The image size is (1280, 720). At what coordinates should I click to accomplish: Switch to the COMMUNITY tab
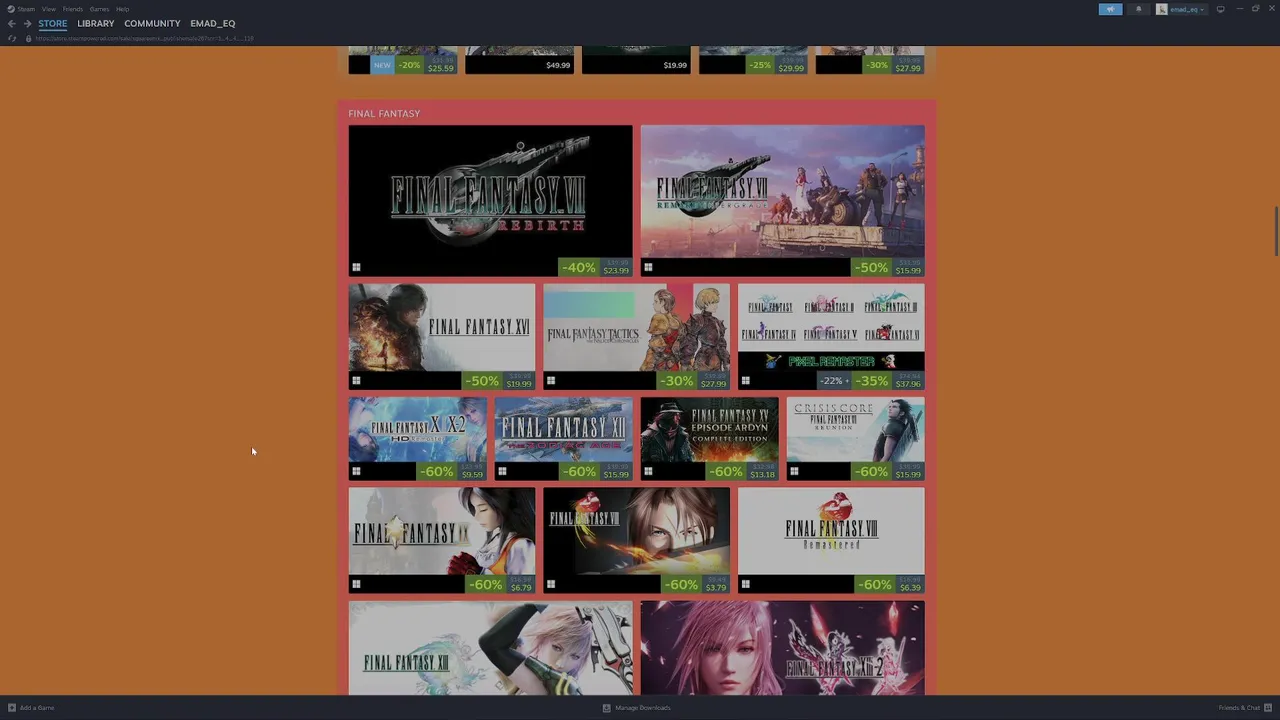(152, 23)
